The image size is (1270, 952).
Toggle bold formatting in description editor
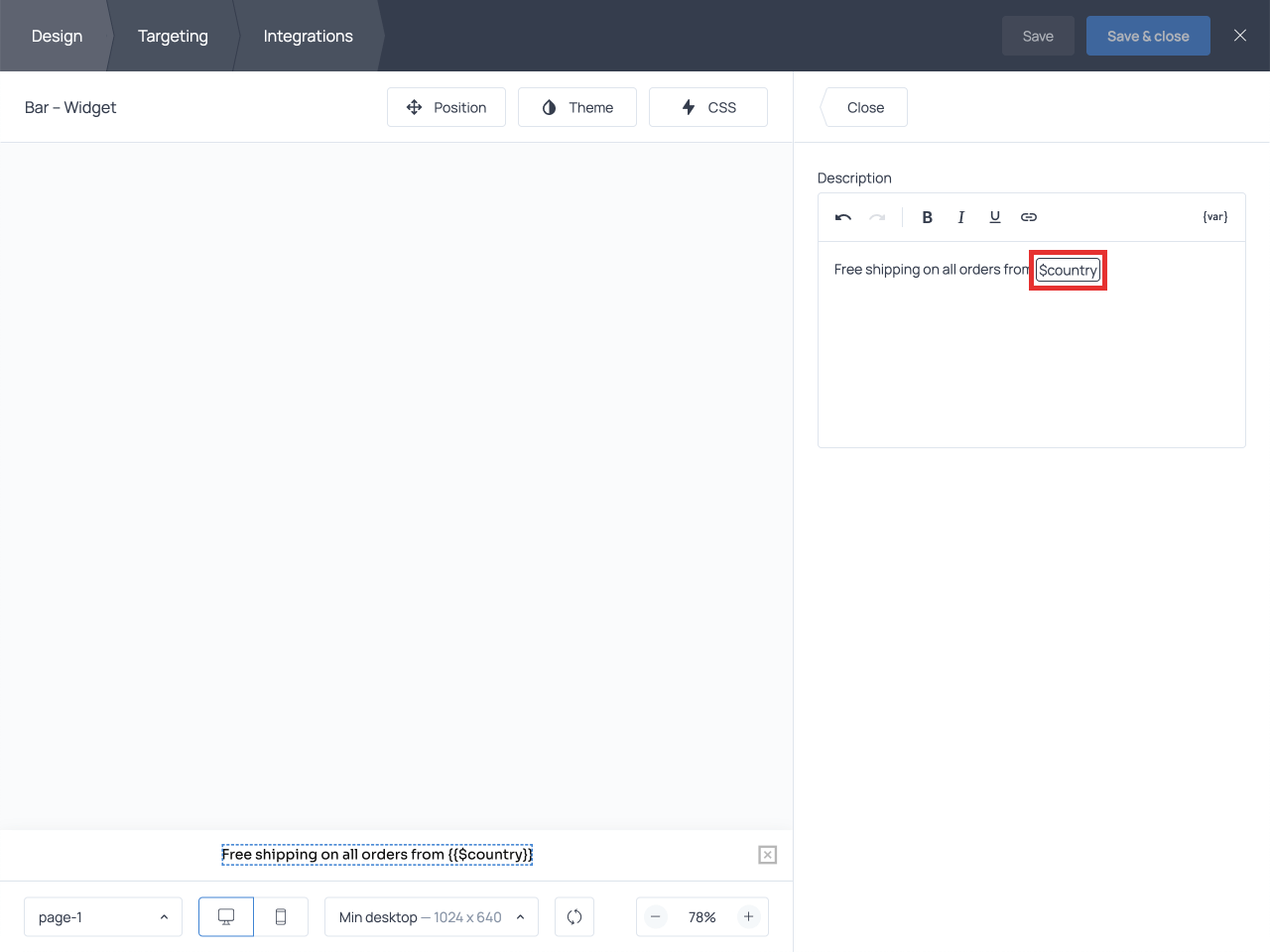(x=927, y=217)
